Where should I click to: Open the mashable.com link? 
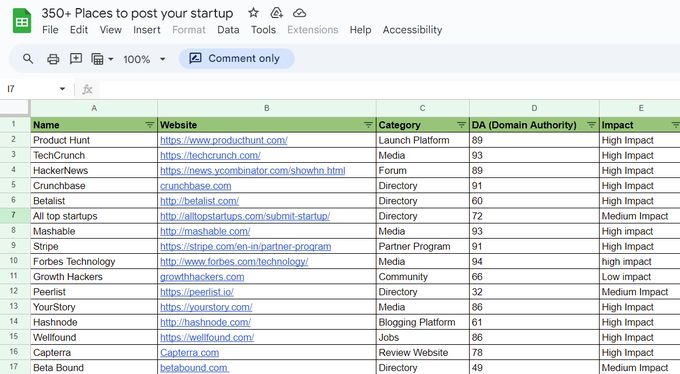pyautogui.click(x=205, y=231)
